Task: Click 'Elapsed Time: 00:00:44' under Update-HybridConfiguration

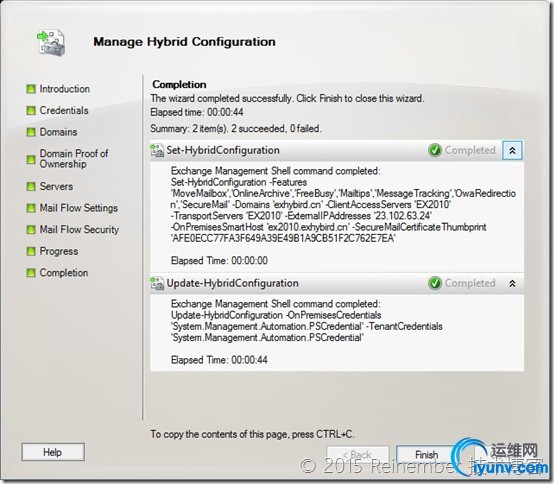Action: (x=219, y=360)
